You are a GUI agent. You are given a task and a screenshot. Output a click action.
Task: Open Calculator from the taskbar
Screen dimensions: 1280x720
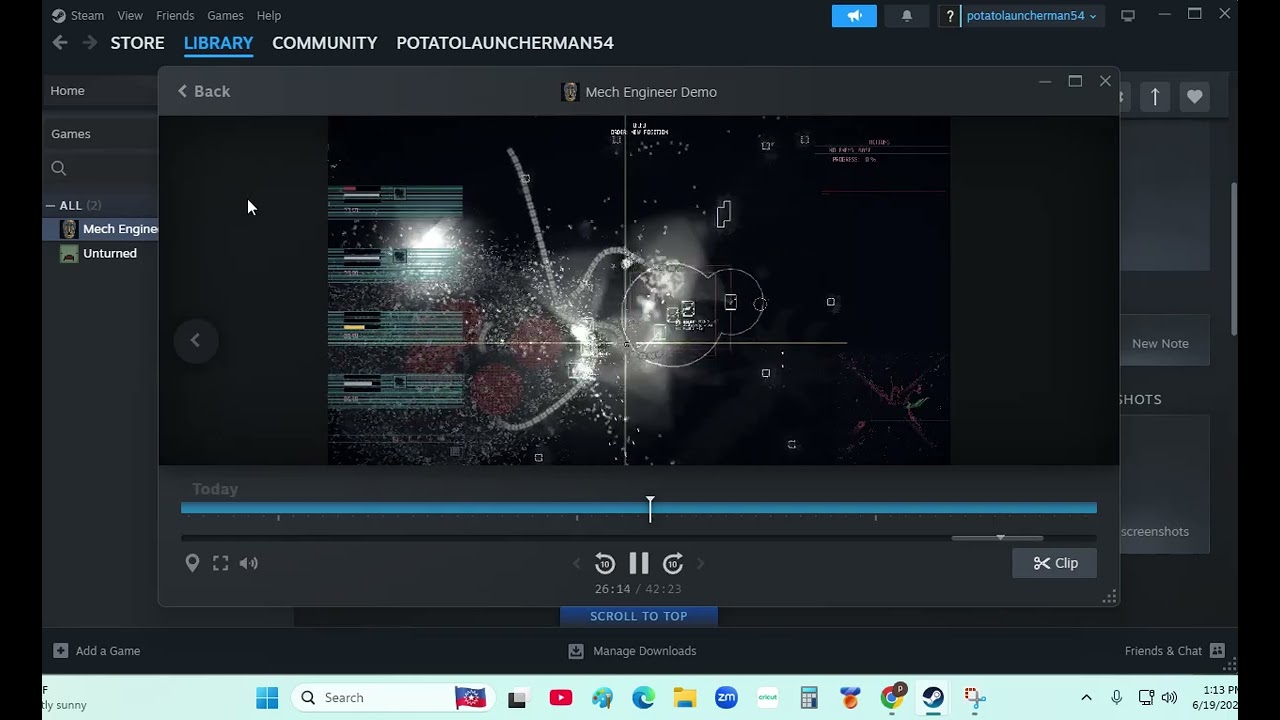809,698
